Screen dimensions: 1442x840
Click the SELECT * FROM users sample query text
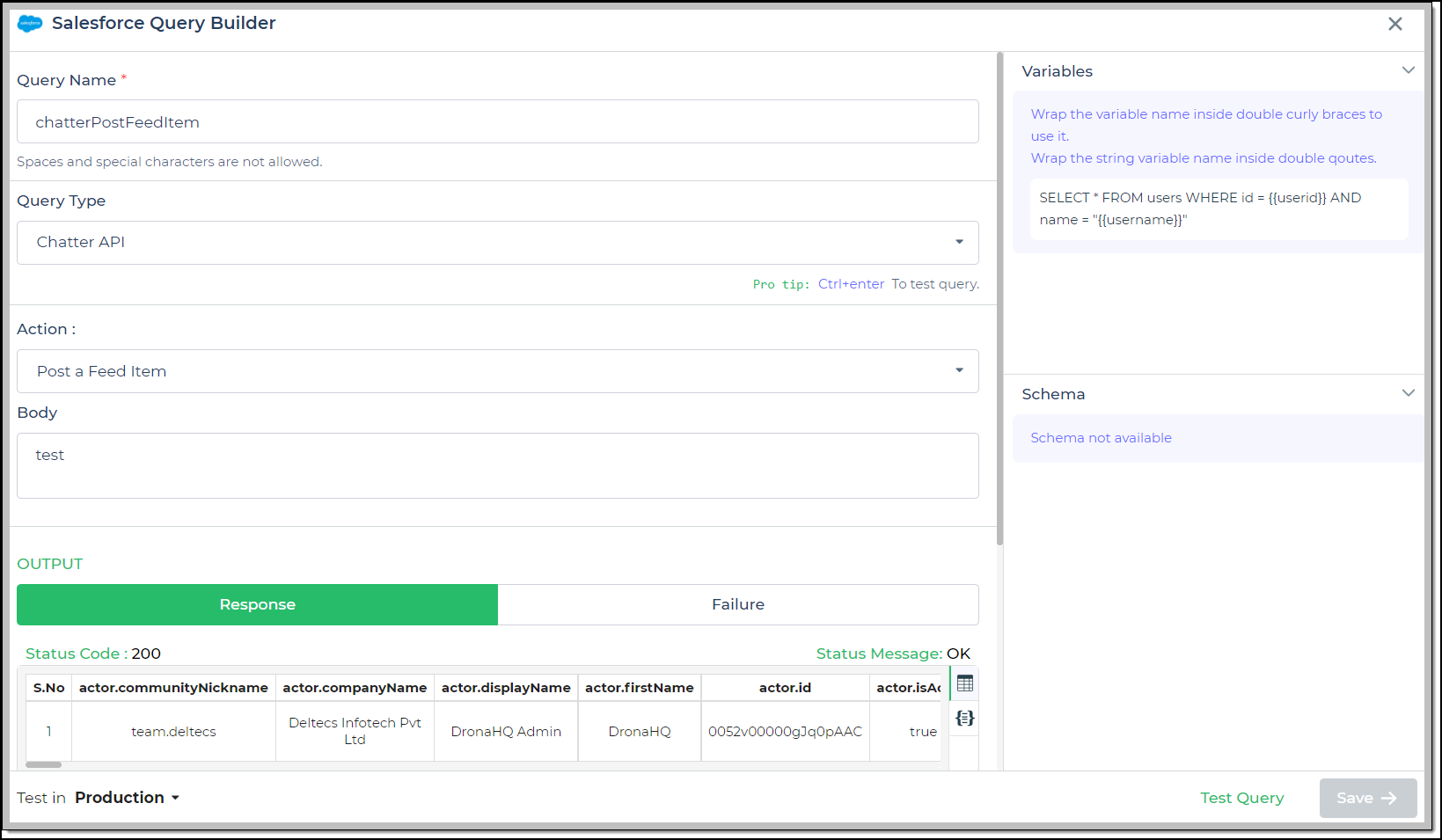(1200, 208)
